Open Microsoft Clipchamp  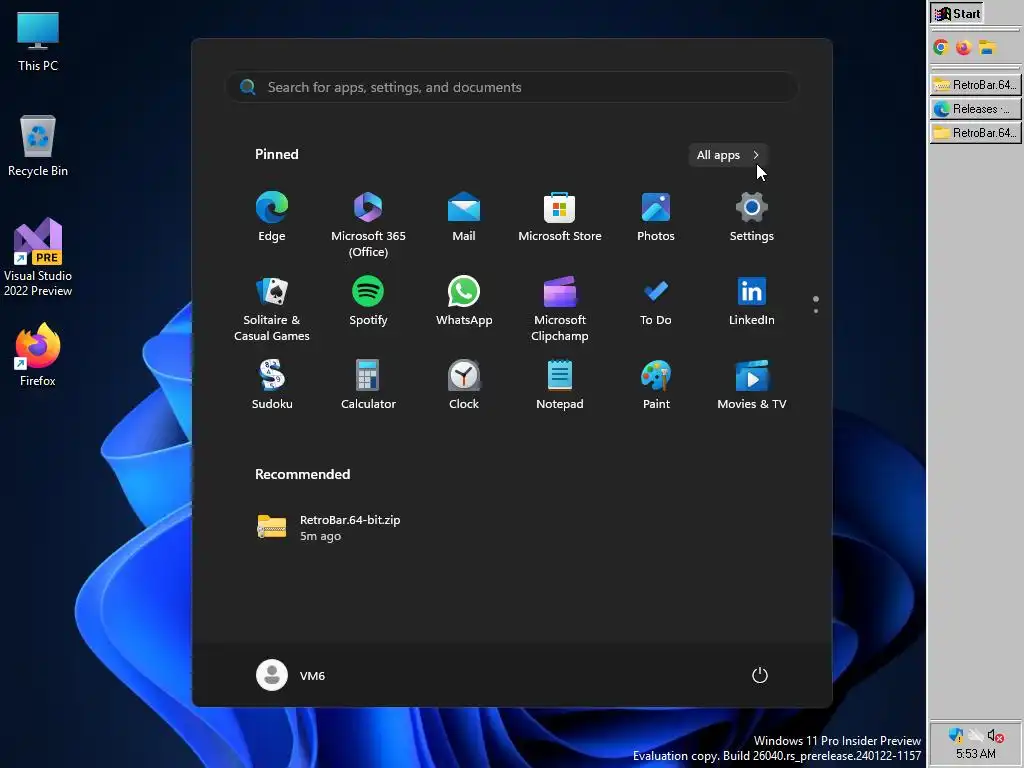point(560,310)
